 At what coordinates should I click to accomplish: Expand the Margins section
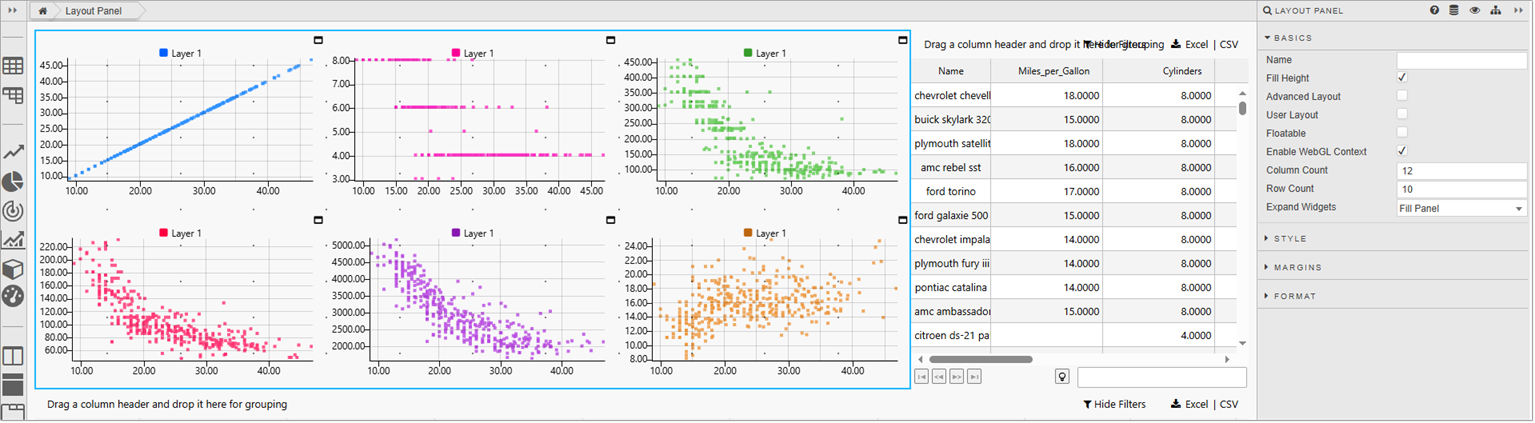[1297, 267]
